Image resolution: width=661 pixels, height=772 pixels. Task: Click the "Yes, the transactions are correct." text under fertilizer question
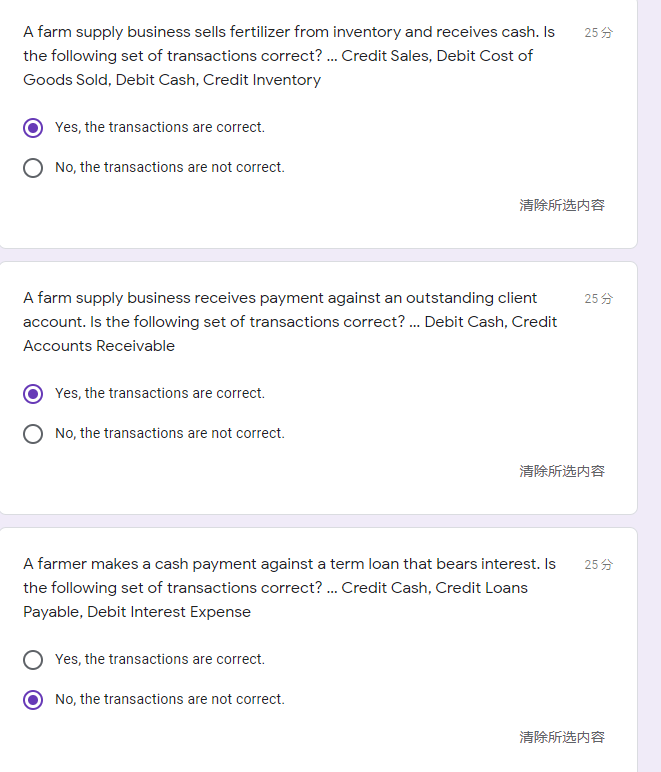click(160, 128)
